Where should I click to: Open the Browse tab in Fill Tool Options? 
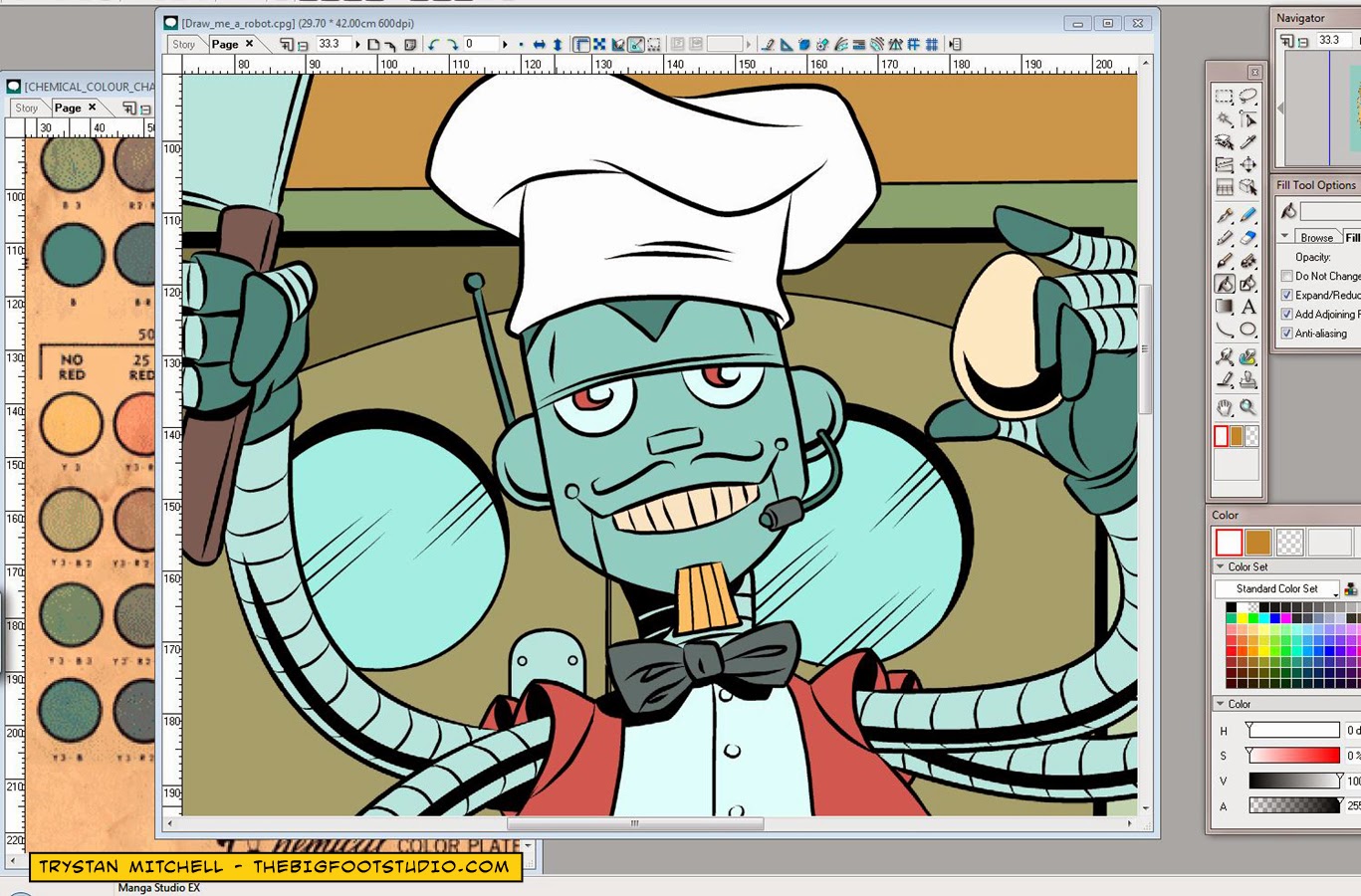(x=1316, y=237)
